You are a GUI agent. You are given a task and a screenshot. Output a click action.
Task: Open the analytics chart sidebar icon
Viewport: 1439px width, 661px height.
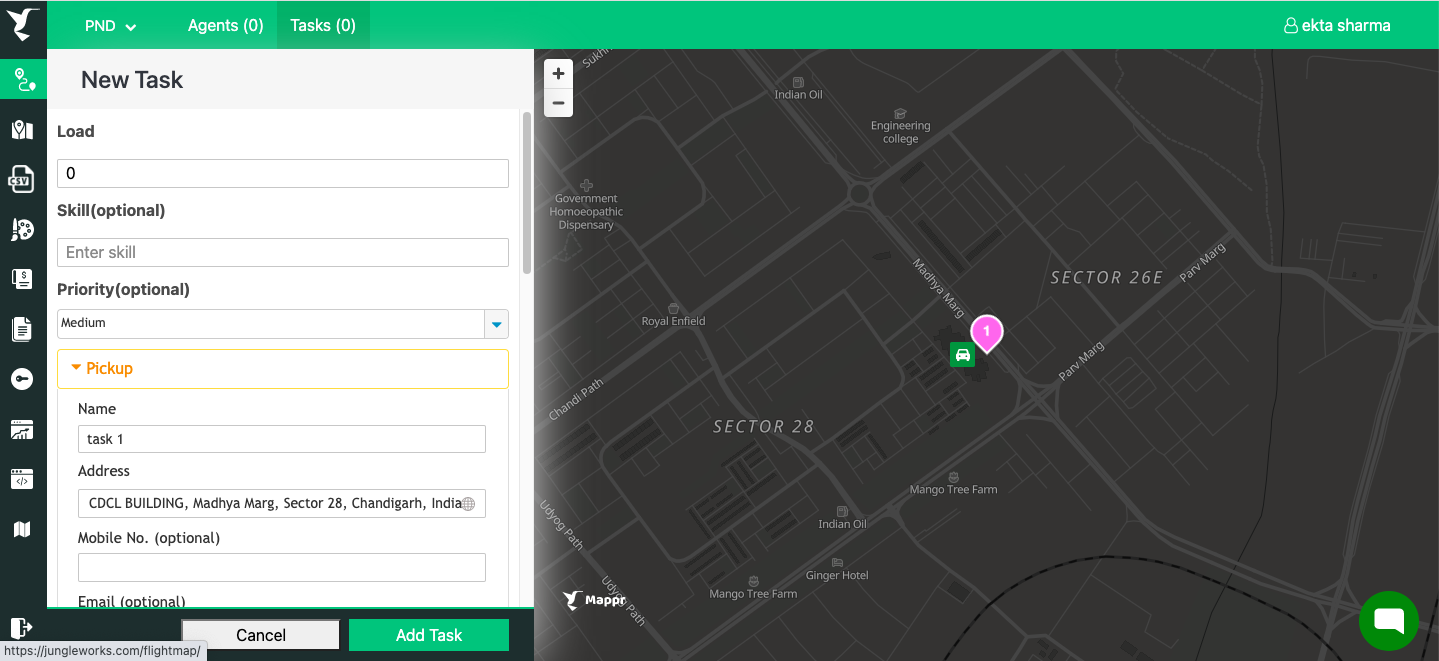pos(22,430)
